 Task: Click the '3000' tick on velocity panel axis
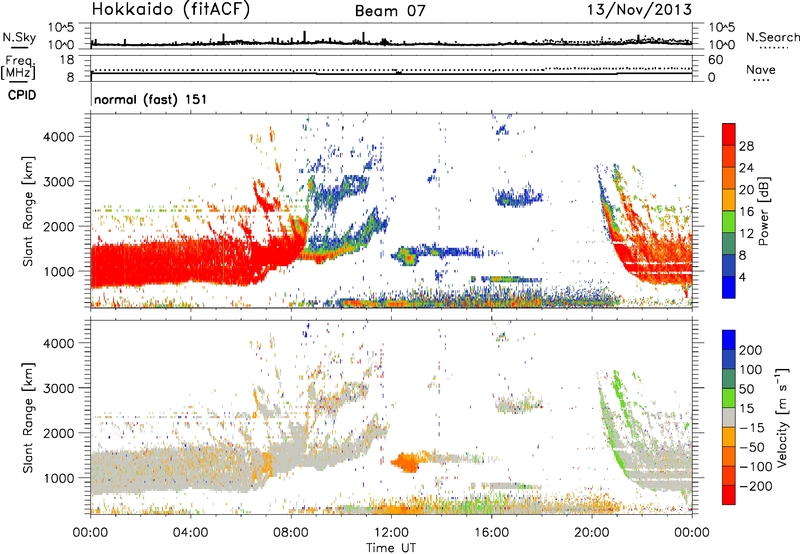pos(58,388)
